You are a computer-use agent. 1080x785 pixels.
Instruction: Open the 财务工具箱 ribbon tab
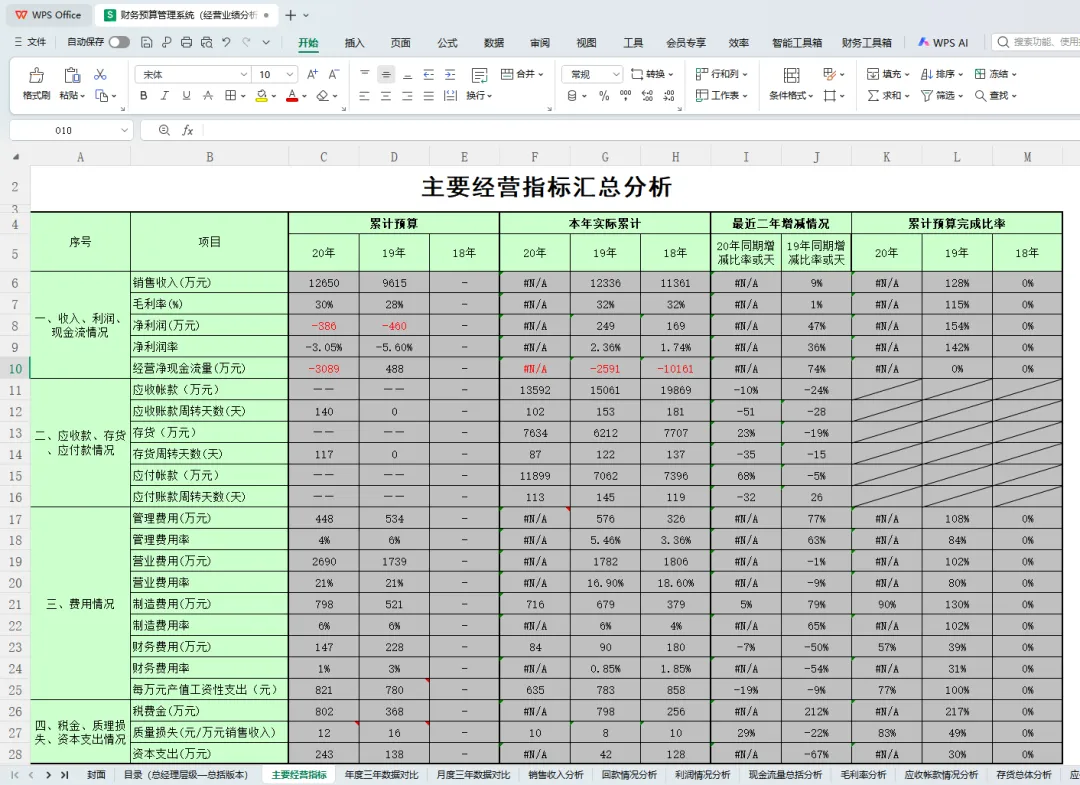[866, 43]
